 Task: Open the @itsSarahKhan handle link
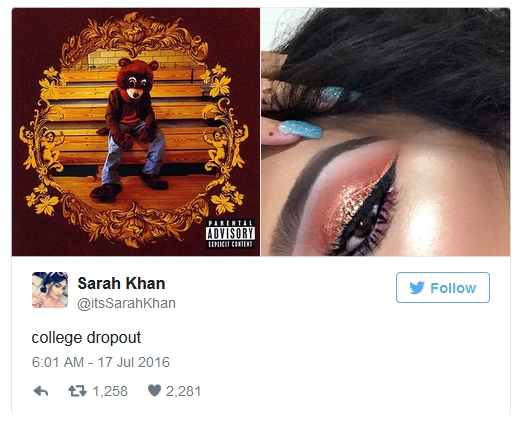pos(126,303)
